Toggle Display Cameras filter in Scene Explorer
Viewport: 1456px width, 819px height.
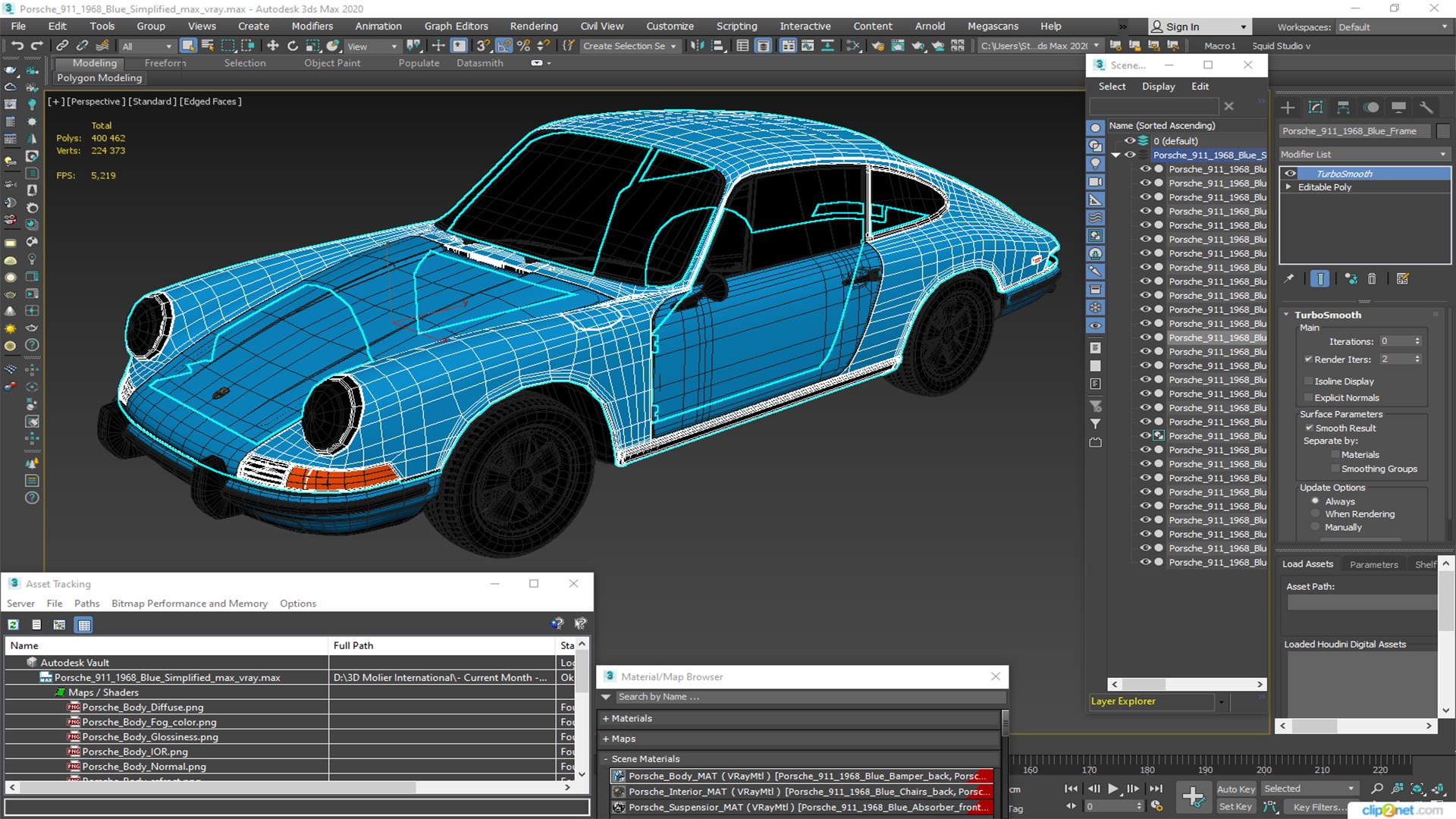(1095, 182)
